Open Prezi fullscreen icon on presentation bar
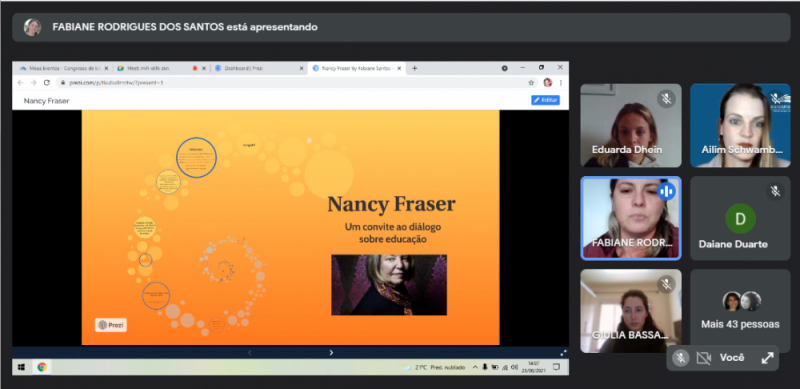Viewport: 800px width, 389px height. [563, 352]
